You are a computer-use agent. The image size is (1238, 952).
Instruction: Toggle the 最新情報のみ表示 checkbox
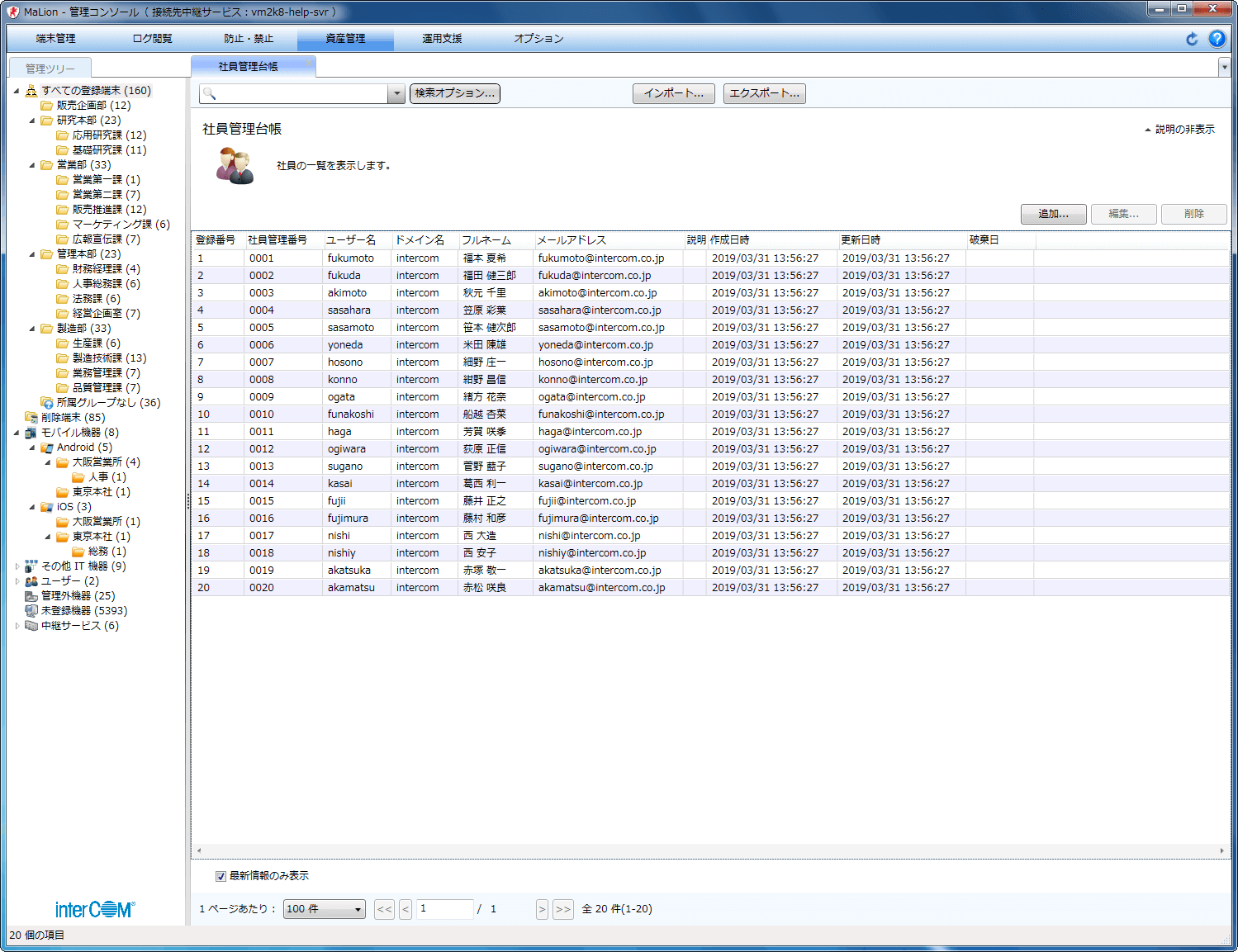coord(221,876)
